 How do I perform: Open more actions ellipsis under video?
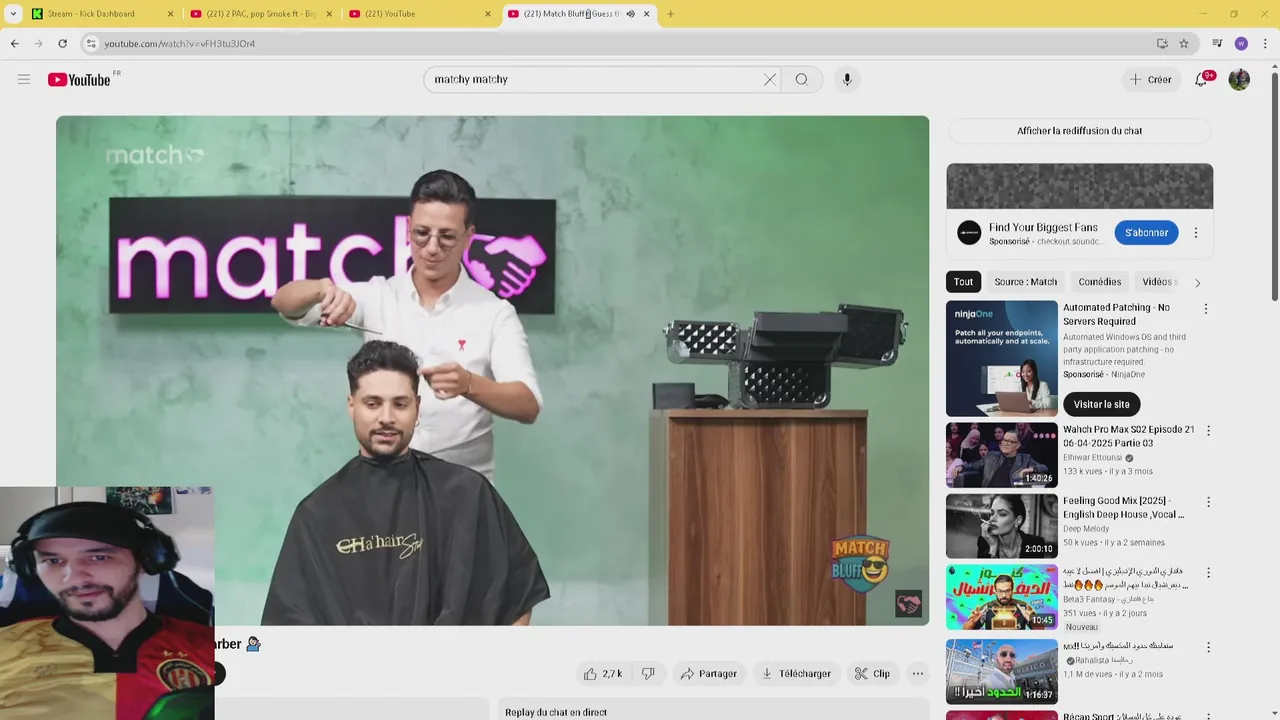click(x=918, y=674)
